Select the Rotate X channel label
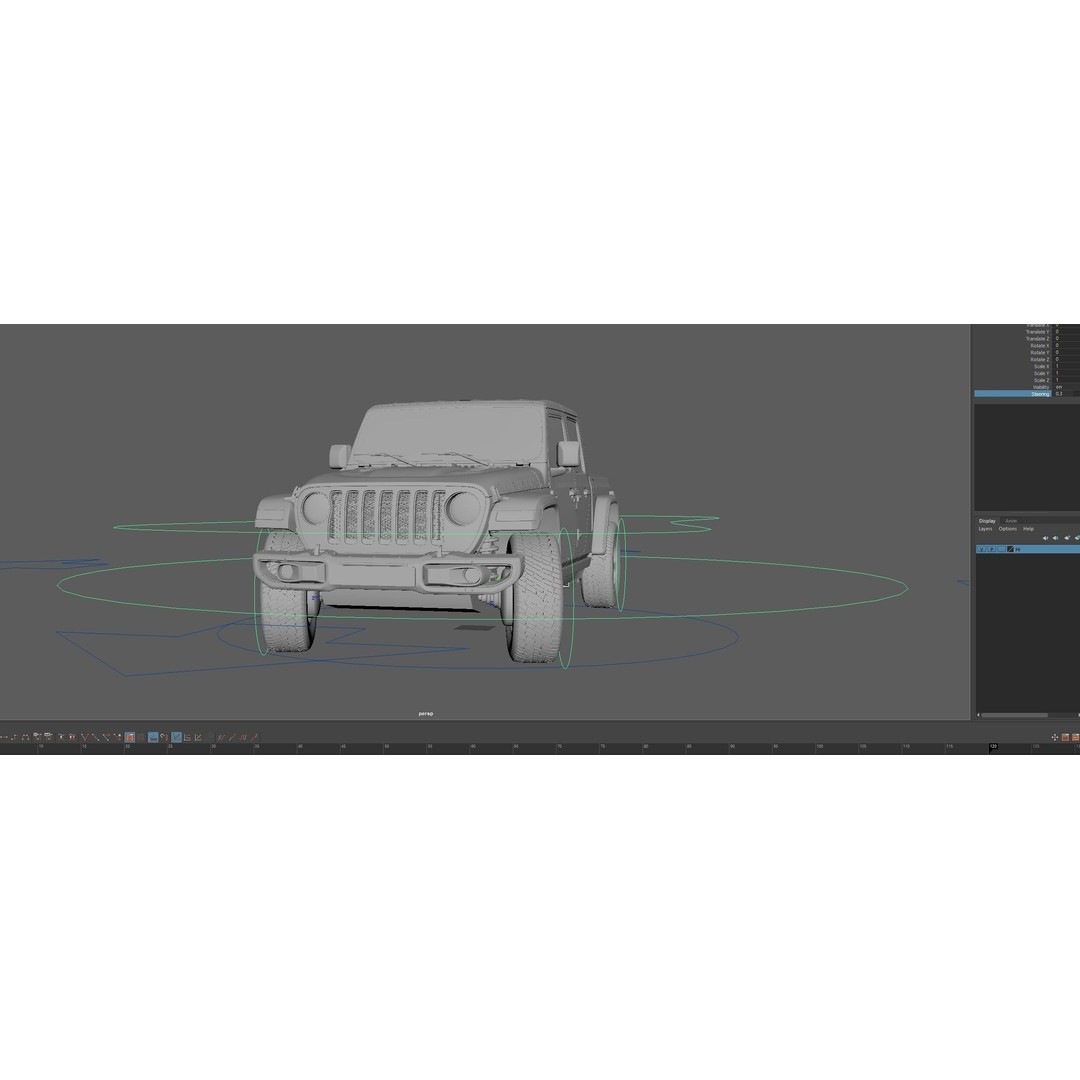This screenshot has height=1080, width=1080. pyautogui.click(x=1039, y=346)
